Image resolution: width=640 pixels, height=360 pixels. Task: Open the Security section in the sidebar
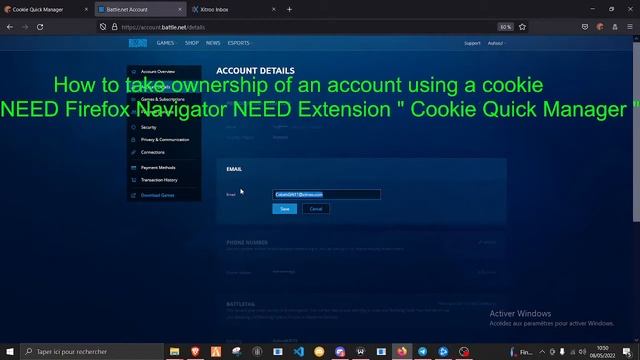(x=149, y=127)
